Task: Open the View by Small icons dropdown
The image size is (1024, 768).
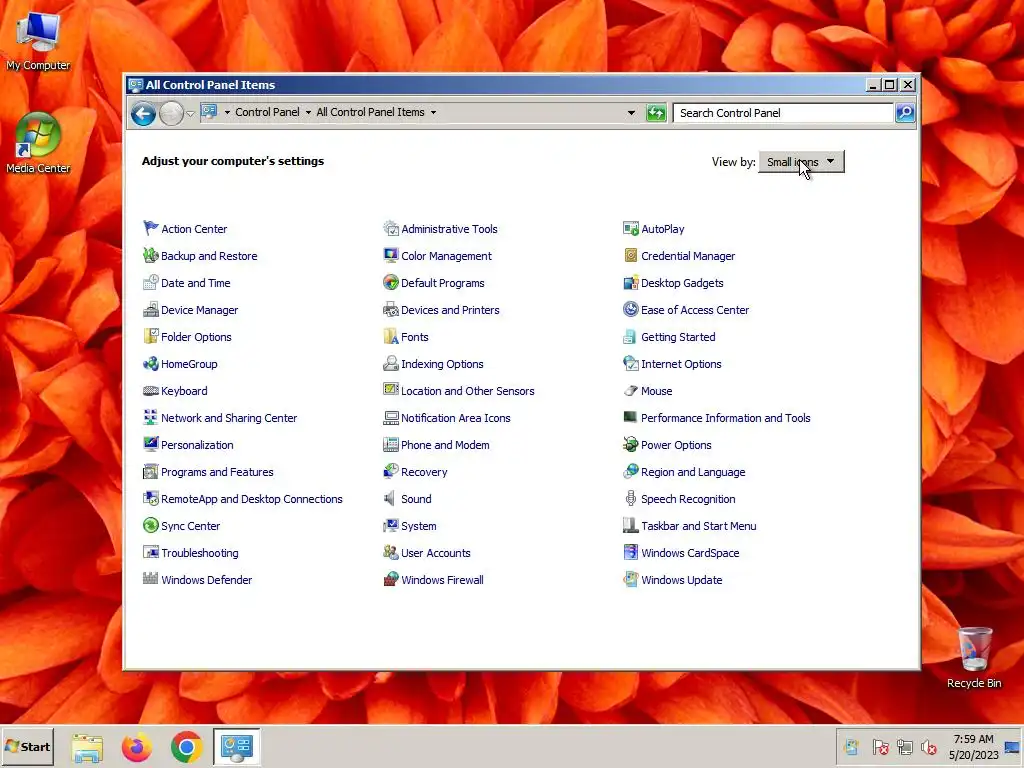Action: (801, 162)
